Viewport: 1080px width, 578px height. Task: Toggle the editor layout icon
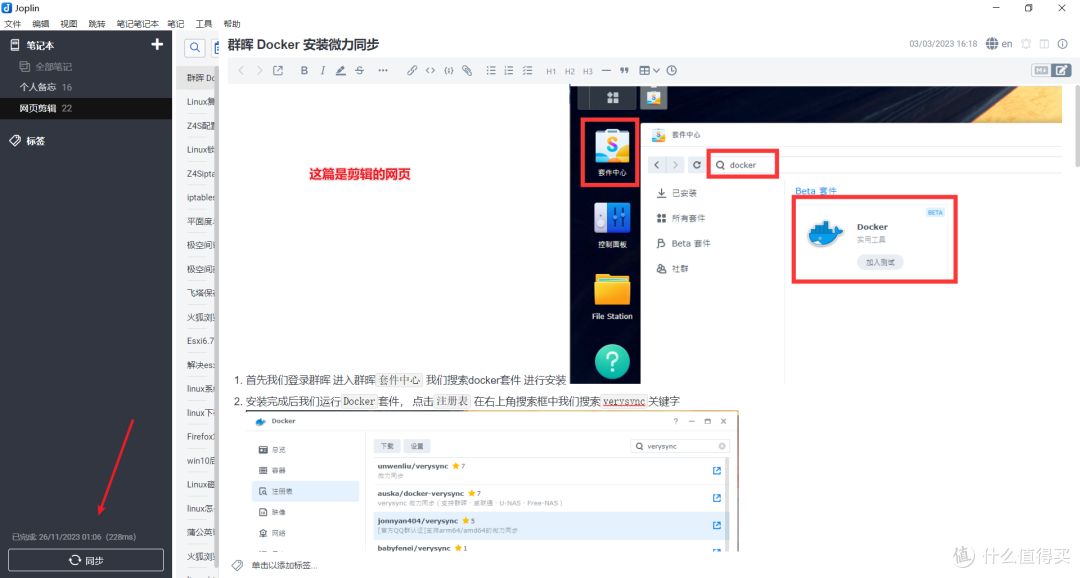(x=1044, y=43)
